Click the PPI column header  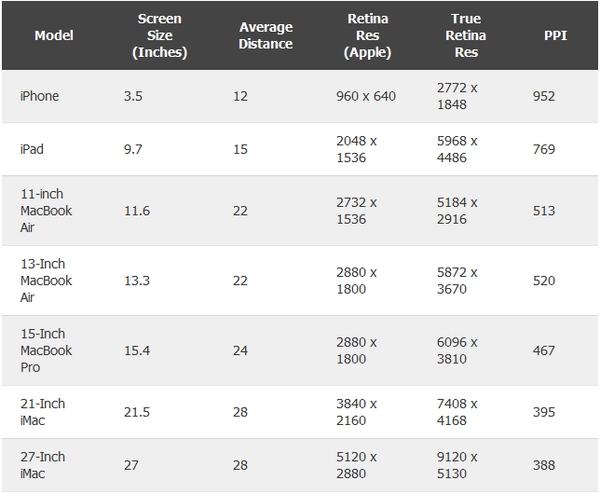pyautogui.click(x=554, y=35)
